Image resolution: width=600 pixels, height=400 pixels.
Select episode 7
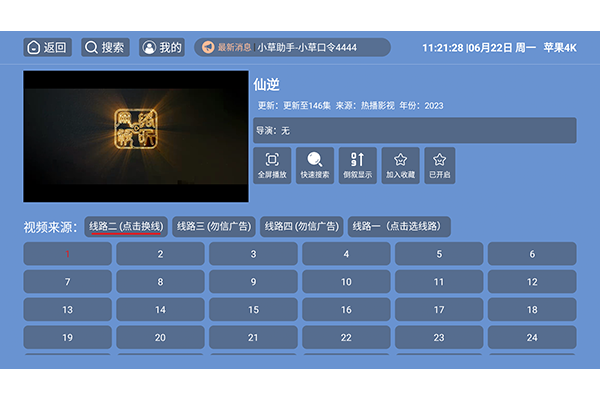(67, 282)
